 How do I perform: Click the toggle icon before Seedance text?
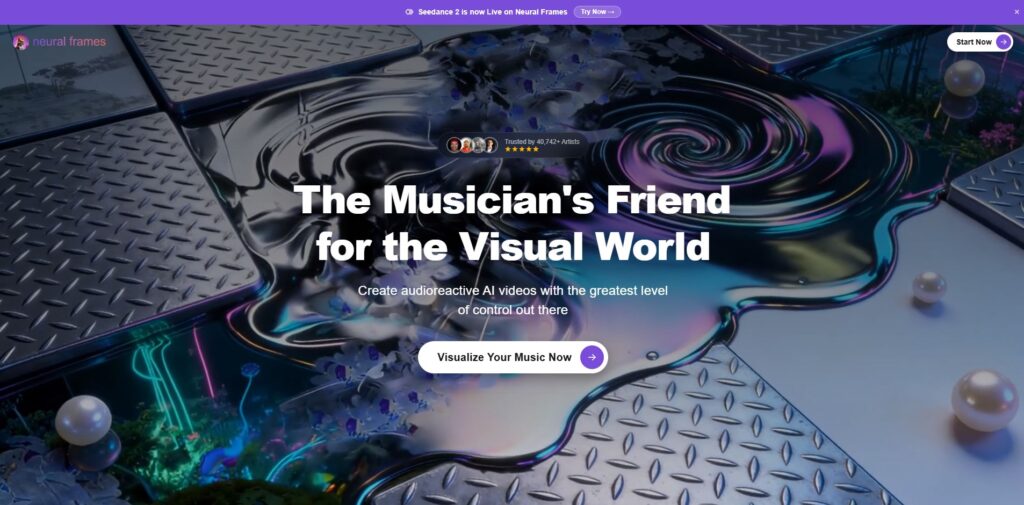[x=409, y=12]
